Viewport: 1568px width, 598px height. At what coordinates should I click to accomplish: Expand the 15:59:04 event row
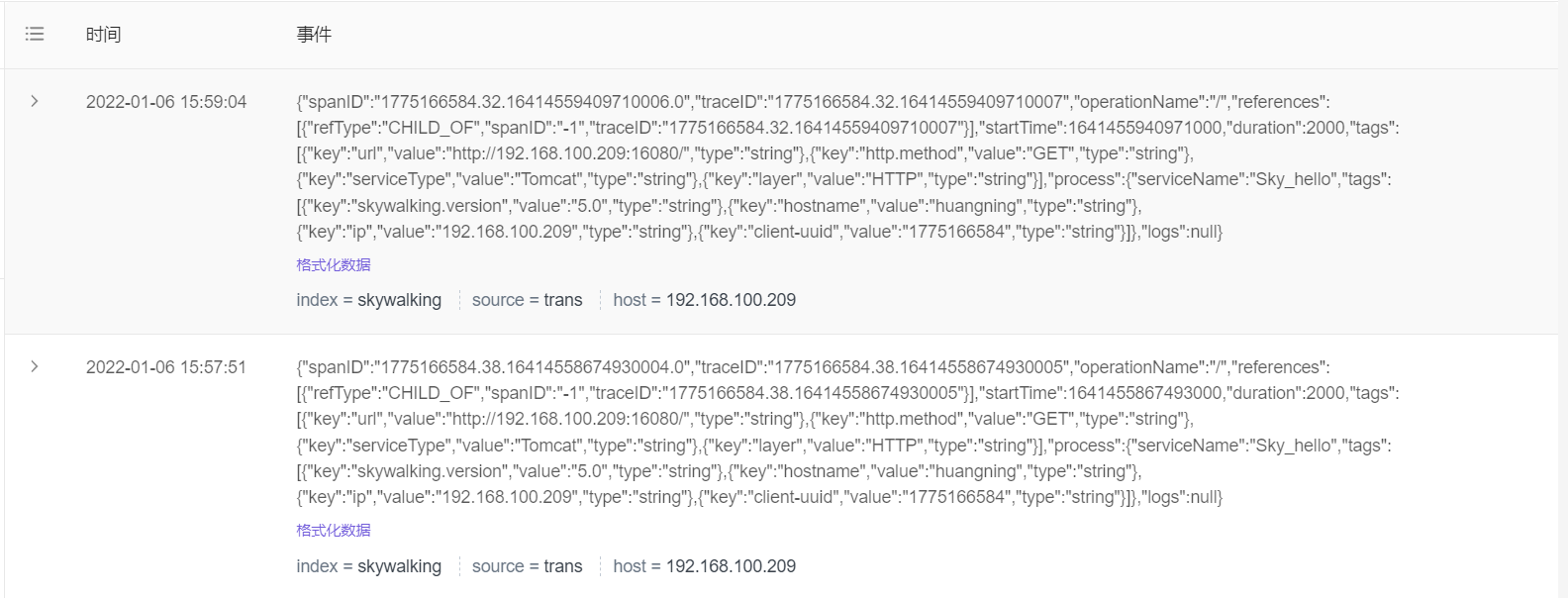click(x=35, y=101)
